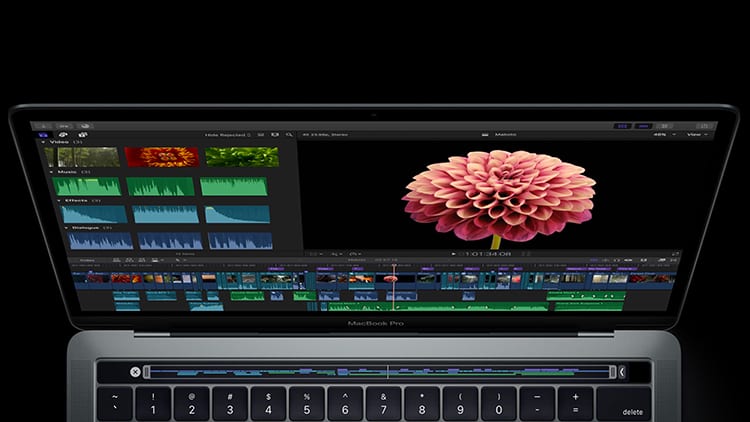Click the viewer timecode display
This screenshot has width=750, height=422.
(487, 254)
